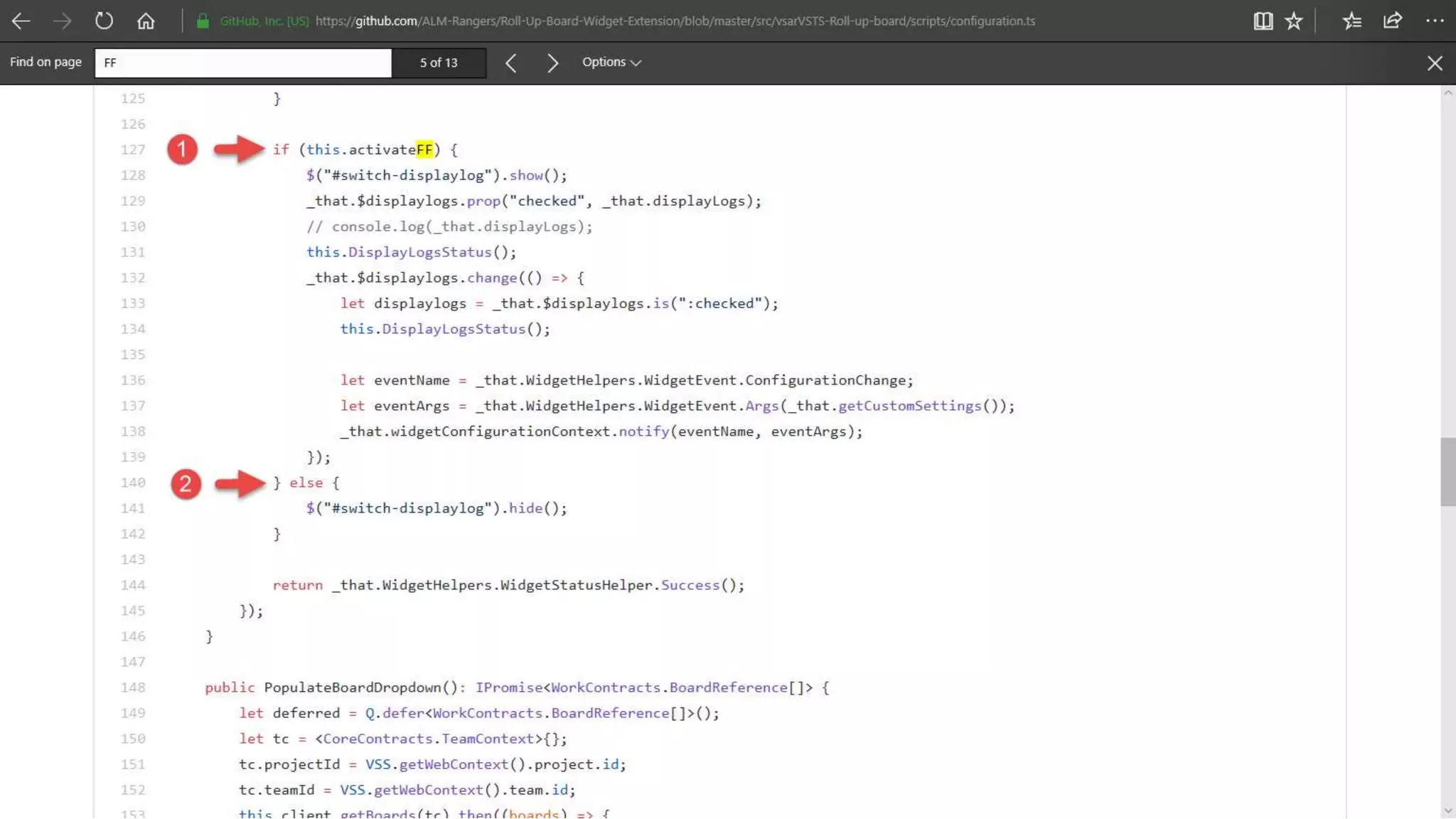1456x819 pixels.
Task: Click the browser Back arrow
Action: point(21,21)
